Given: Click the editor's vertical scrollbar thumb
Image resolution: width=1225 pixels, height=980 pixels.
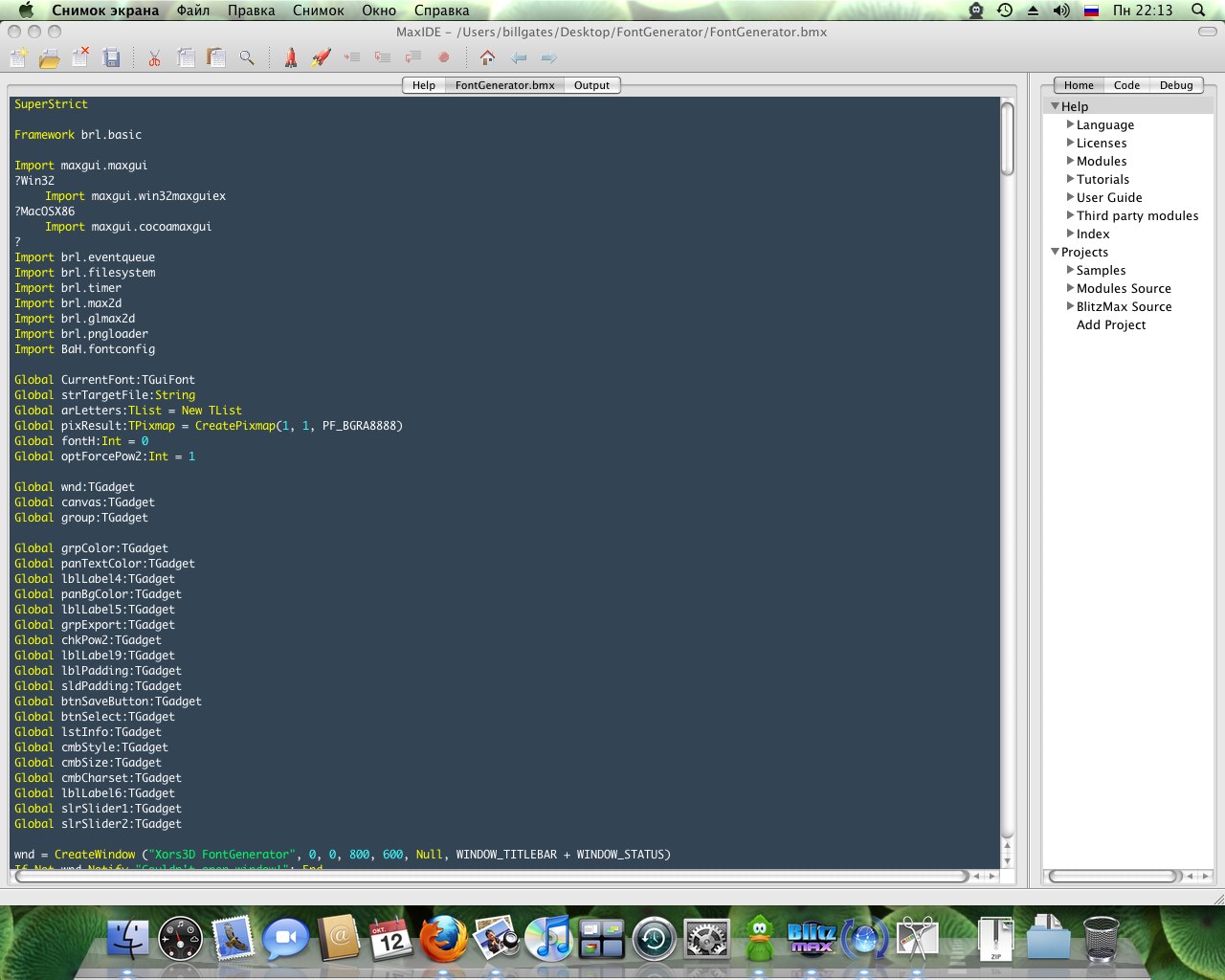Looking at the screenshot, I should (1007, 139).
